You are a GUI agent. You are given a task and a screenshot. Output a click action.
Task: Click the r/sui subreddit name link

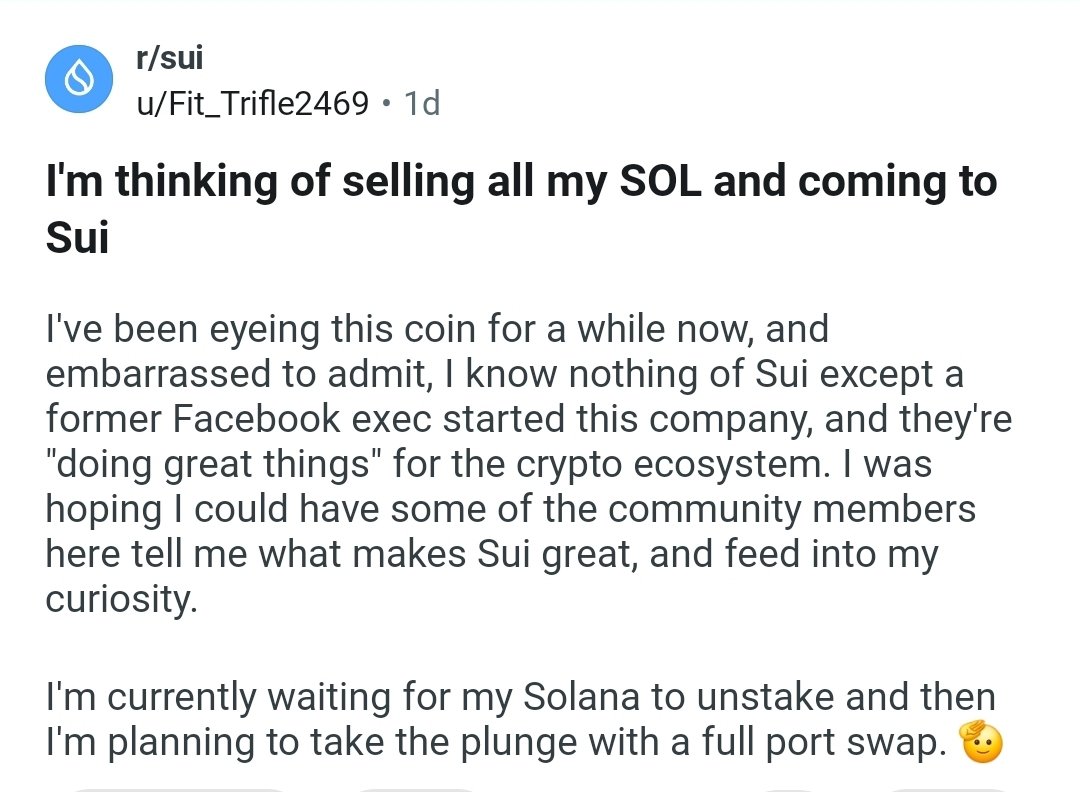coord(169,57)
